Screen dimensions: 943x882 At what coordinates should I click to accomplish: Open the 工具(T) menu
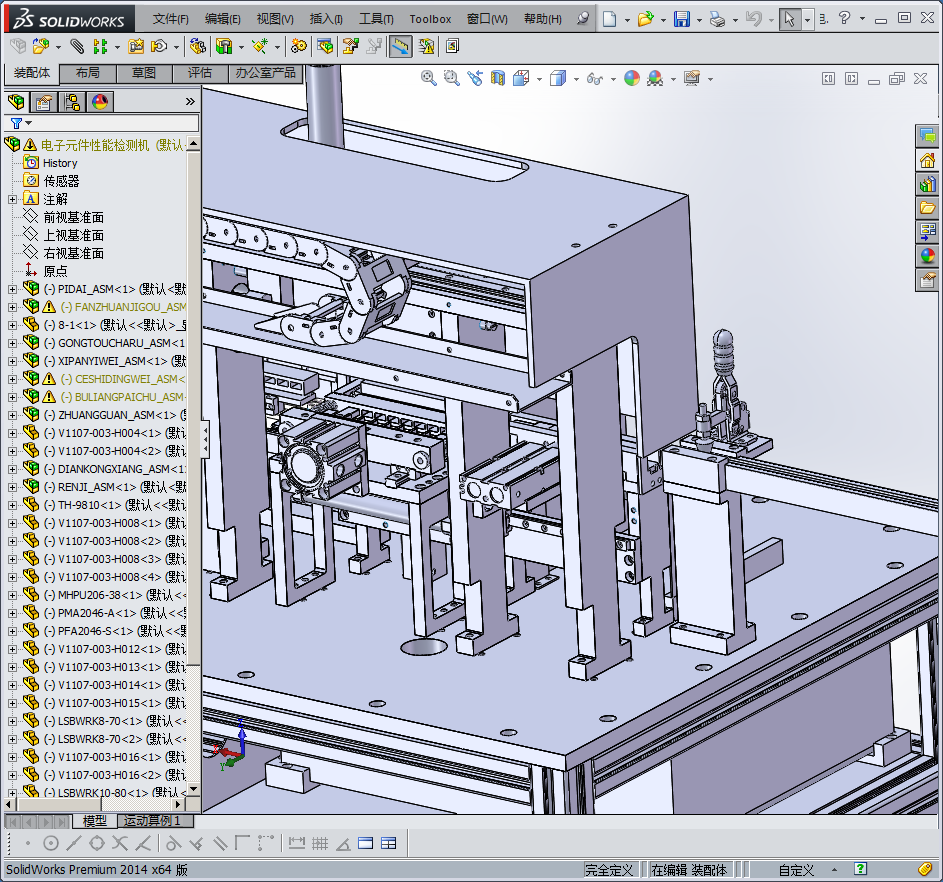[376, 19]
